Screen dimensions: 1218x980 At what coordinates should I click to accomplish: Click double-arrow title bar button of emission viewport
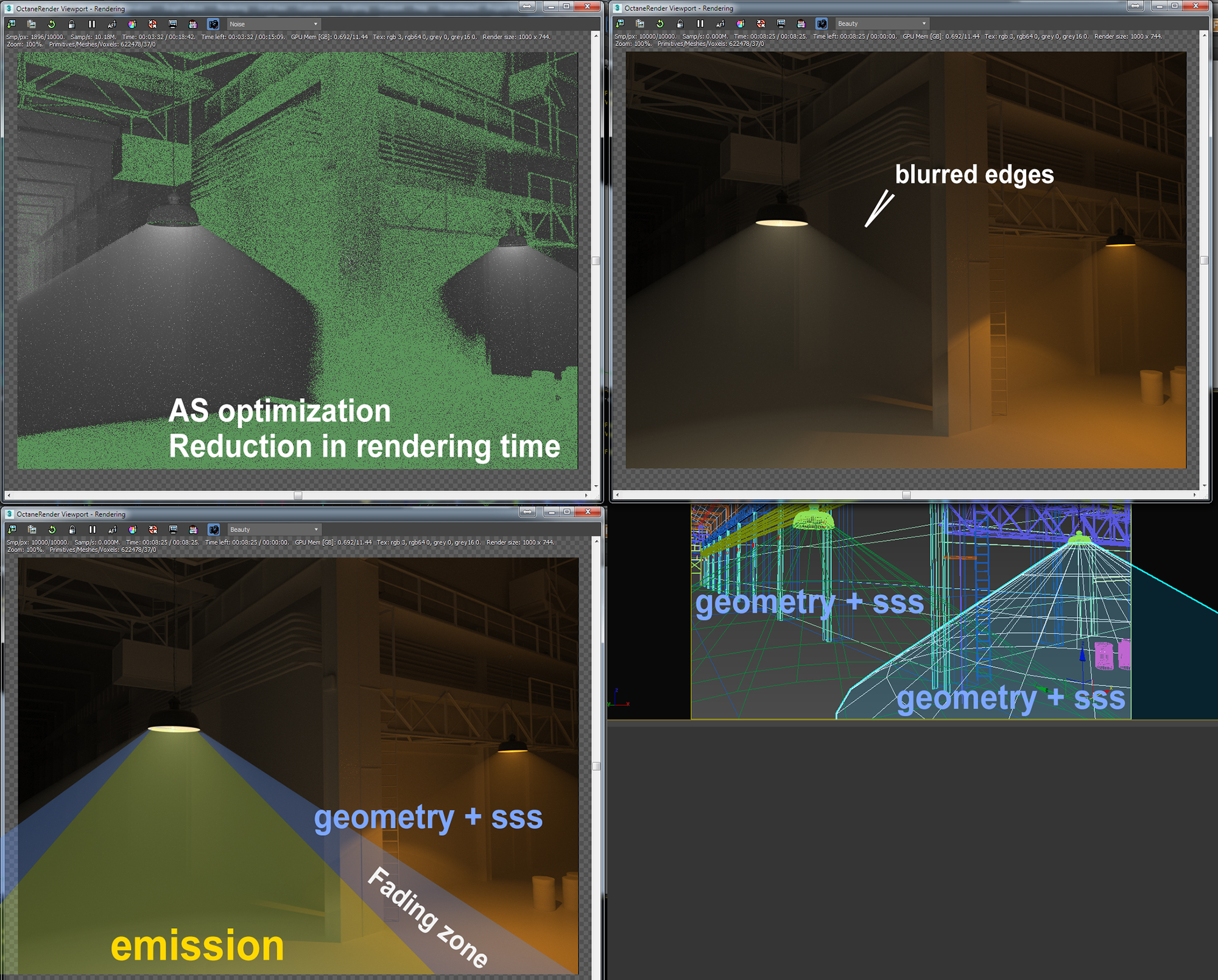[x=528, y=512]
